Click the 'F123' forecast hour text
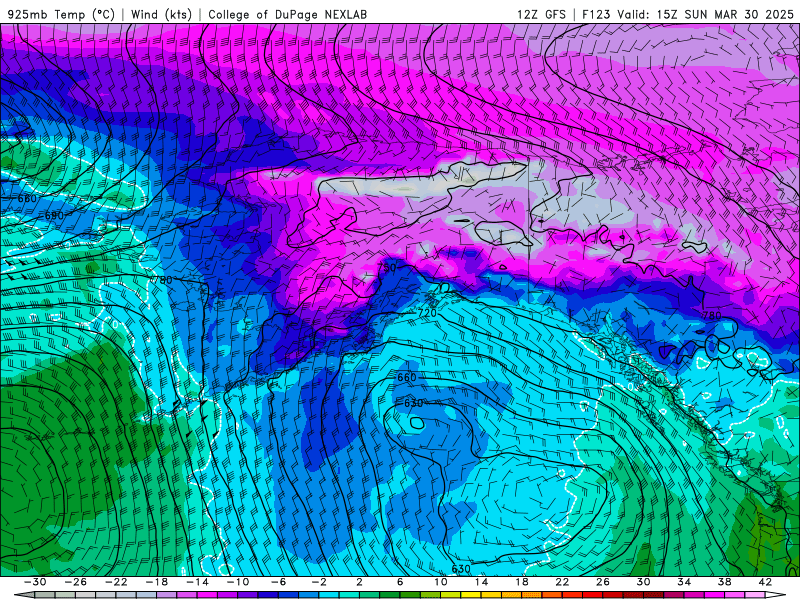 pyautogui.click(x=596, y=14)
